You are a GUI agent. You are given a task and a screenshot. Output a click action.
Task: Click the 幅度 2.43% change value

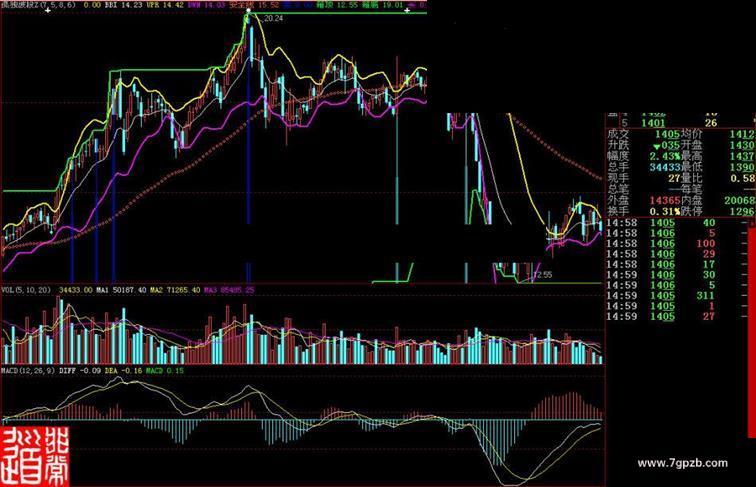pos(665,156)
